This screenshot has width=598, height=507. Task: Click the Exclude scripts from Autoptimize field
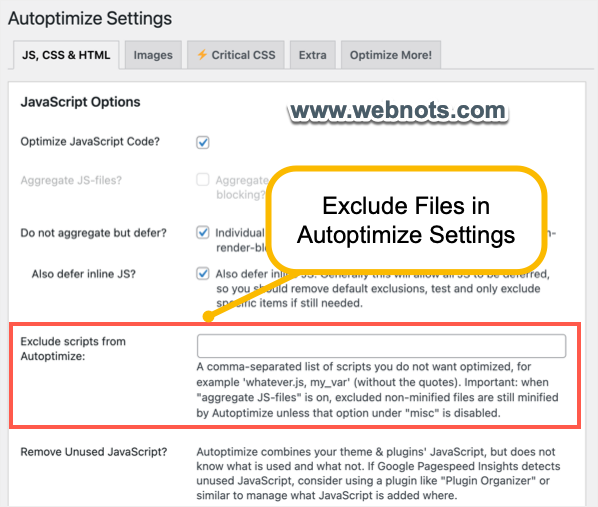[381, 346]
